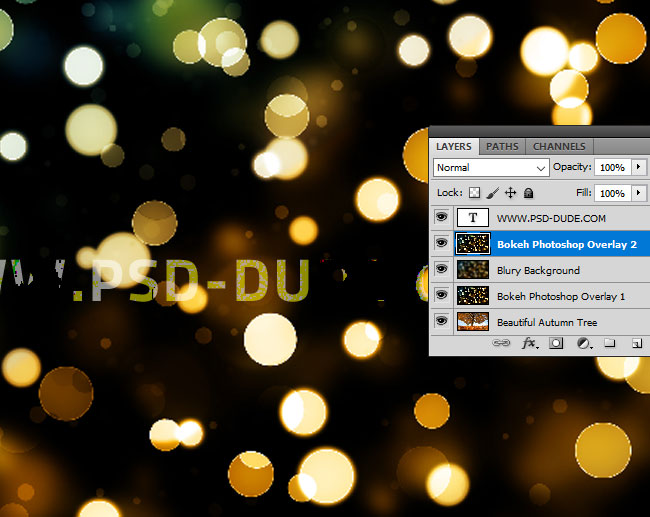Select the WWW.PSD-DUDE.COM layer name
650x517 pixels.
pos(551,218)
